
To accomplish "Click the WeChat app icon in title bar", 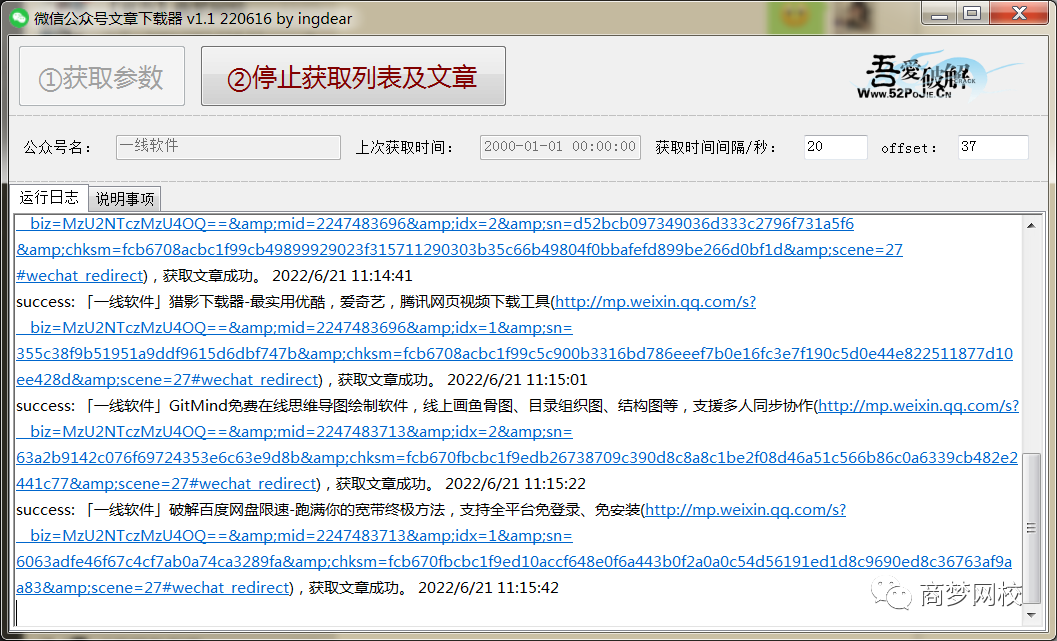I will tap(20, 18).
